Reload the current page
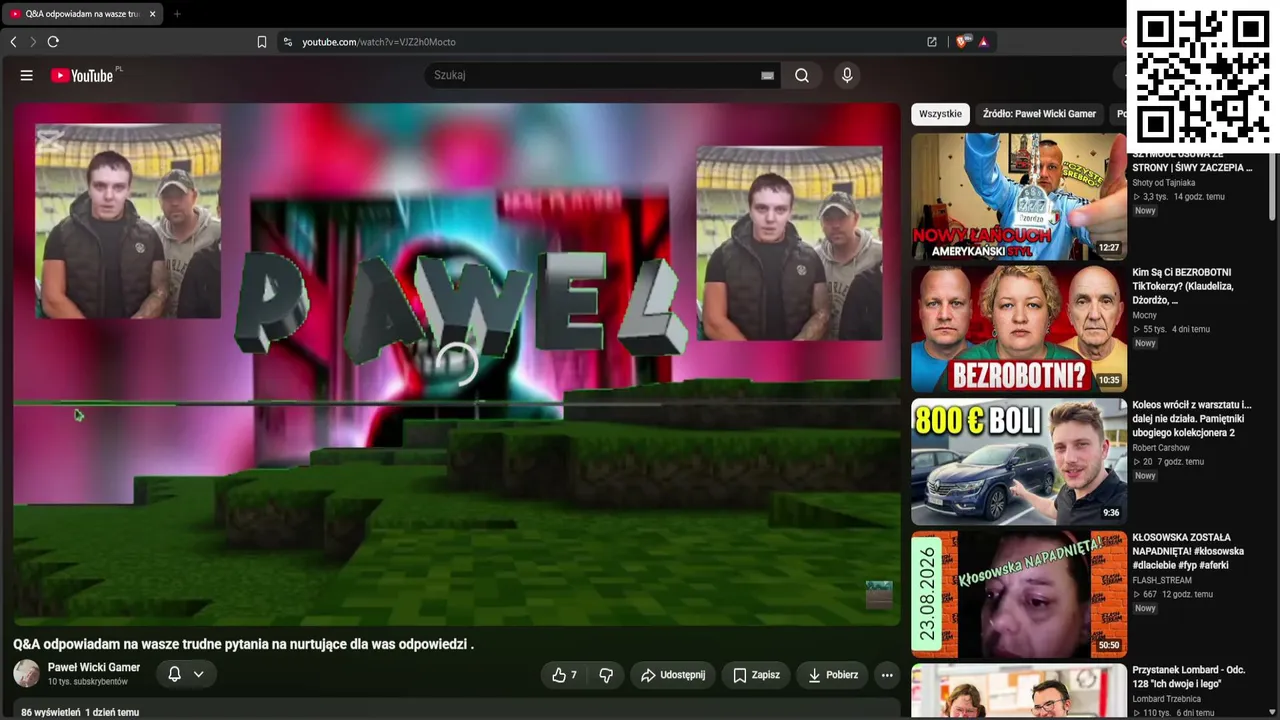Viewport: 1280px width, 720px height. (x=53, y=42)
